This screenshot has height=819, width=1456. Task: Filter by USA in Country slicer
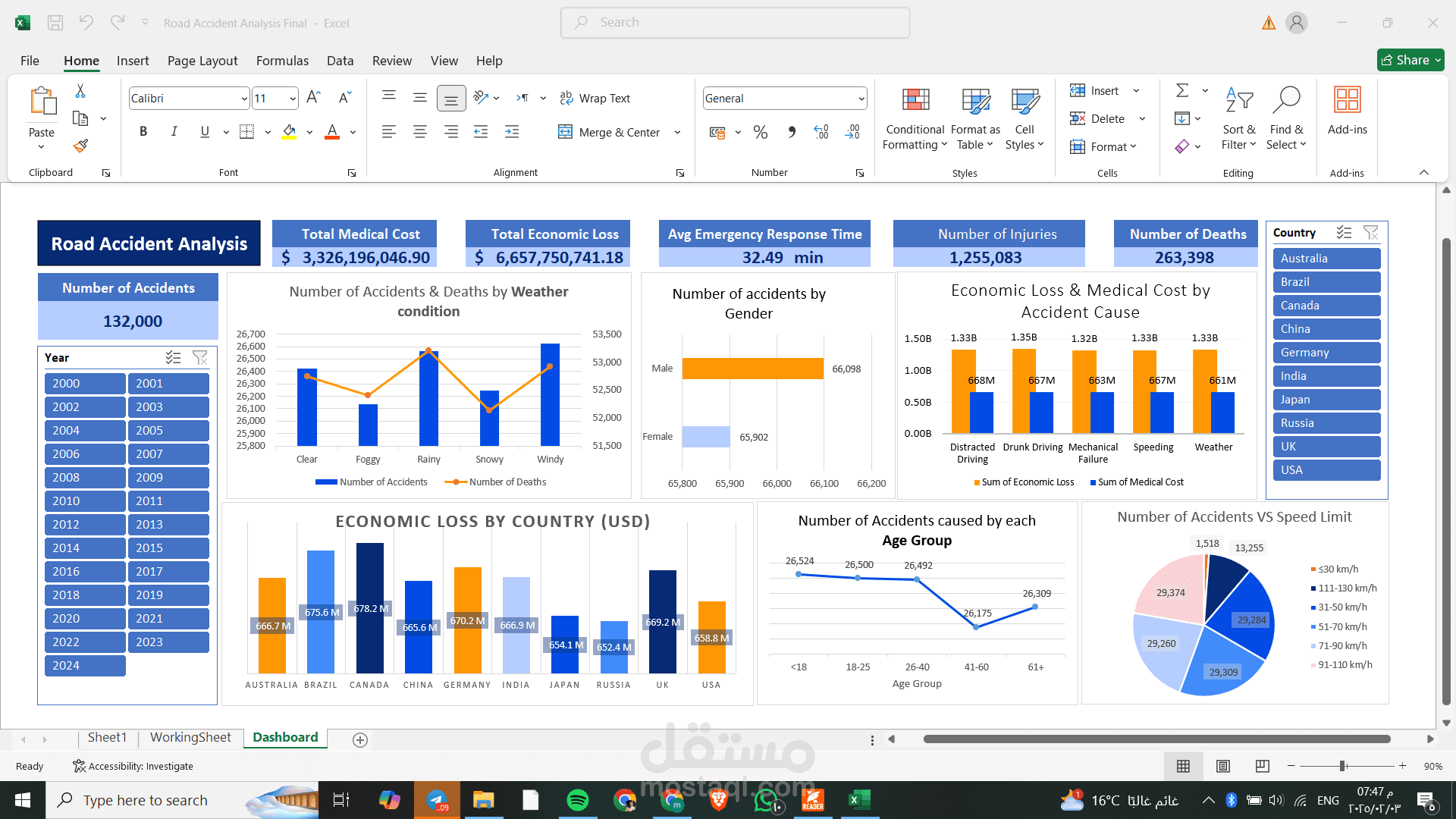point(1326,470)
